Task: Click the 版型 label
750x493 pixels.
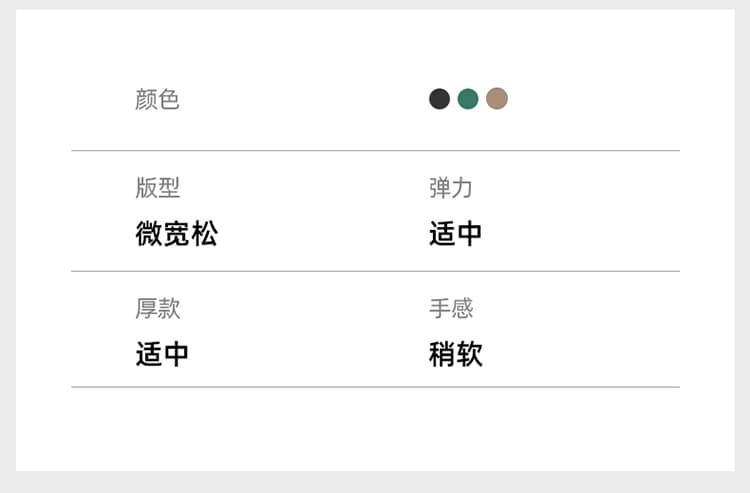Action: (157, 187)
